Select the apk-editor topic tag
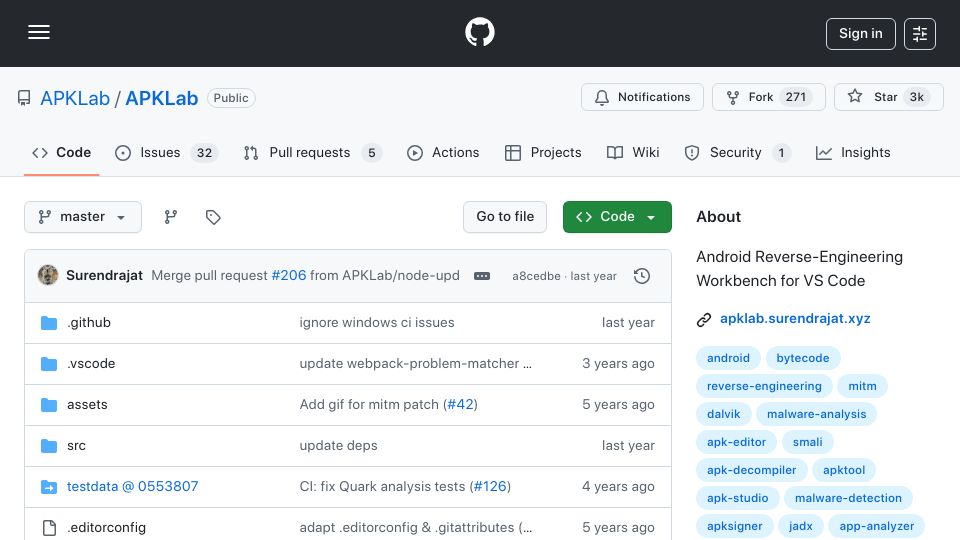The width and height of the screenshot is (960, 540). click(x=736, y=443)
